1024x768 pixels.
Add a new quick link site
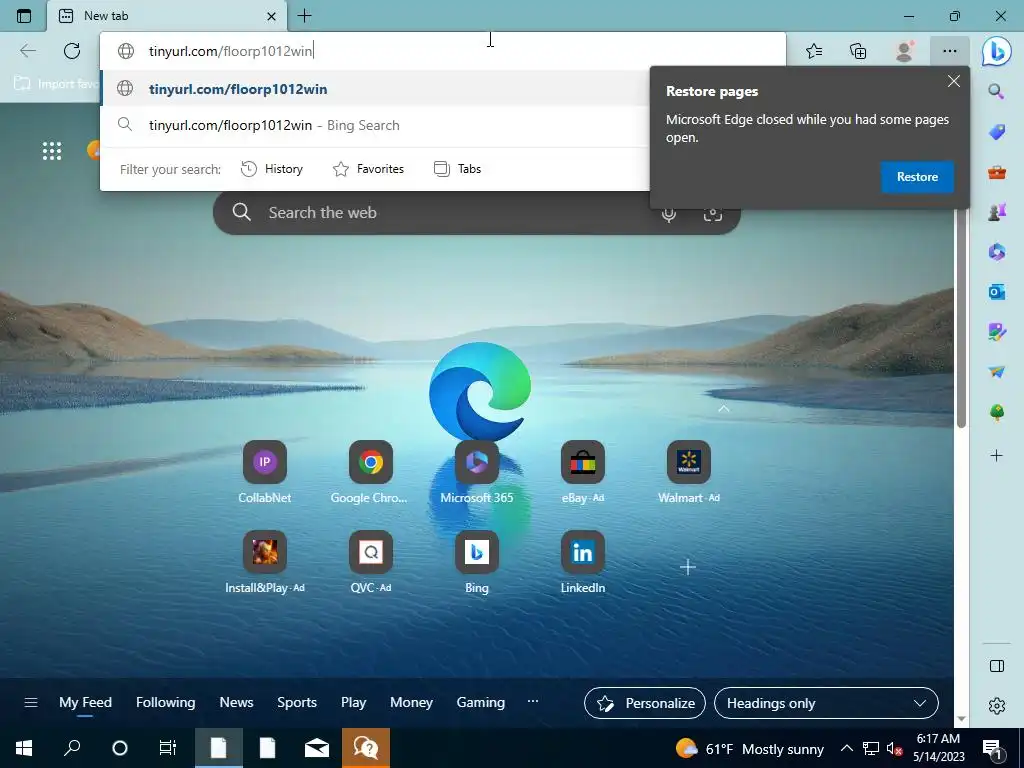tap(688, 567)
